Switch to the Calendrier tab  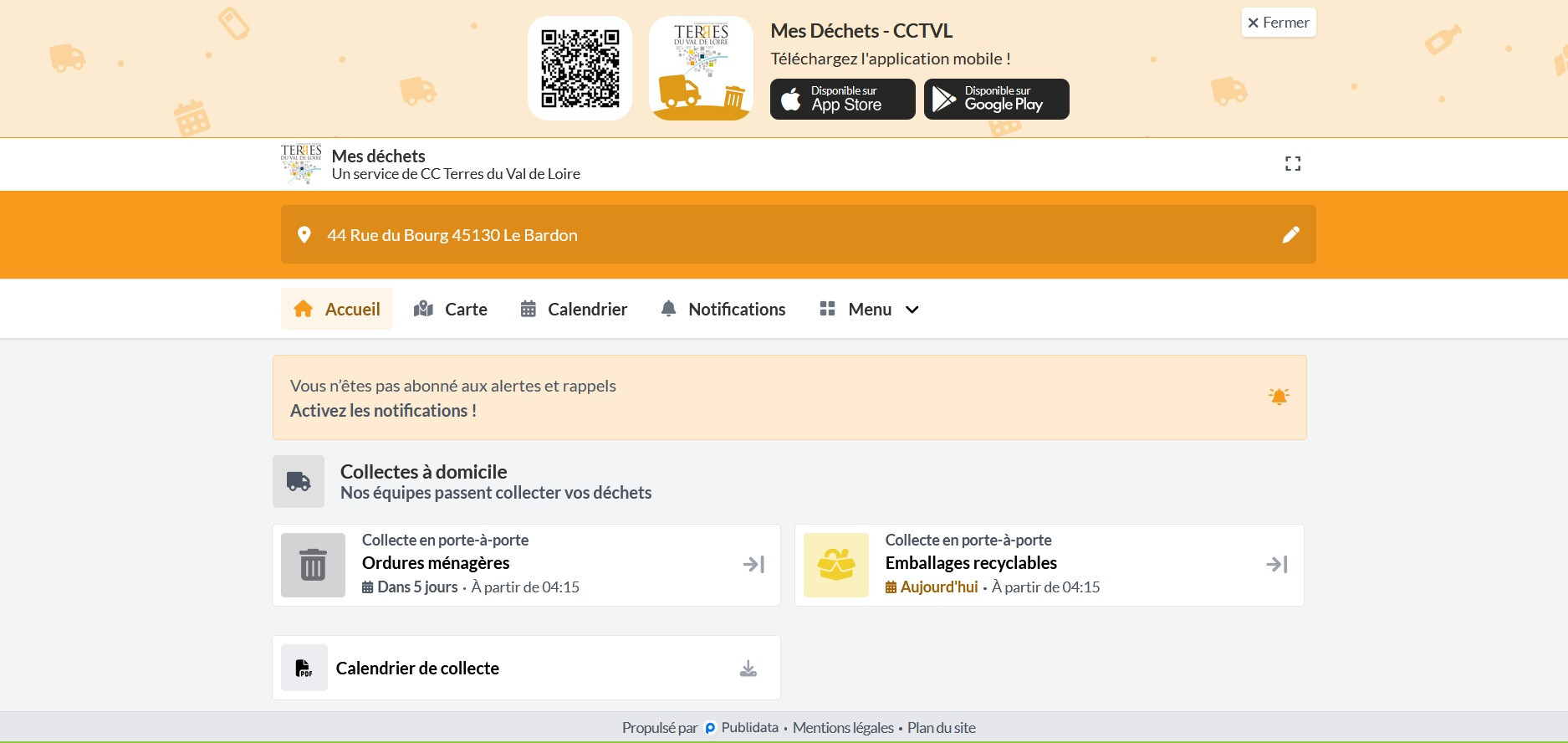pyautogui.click(x=574, y=310)
